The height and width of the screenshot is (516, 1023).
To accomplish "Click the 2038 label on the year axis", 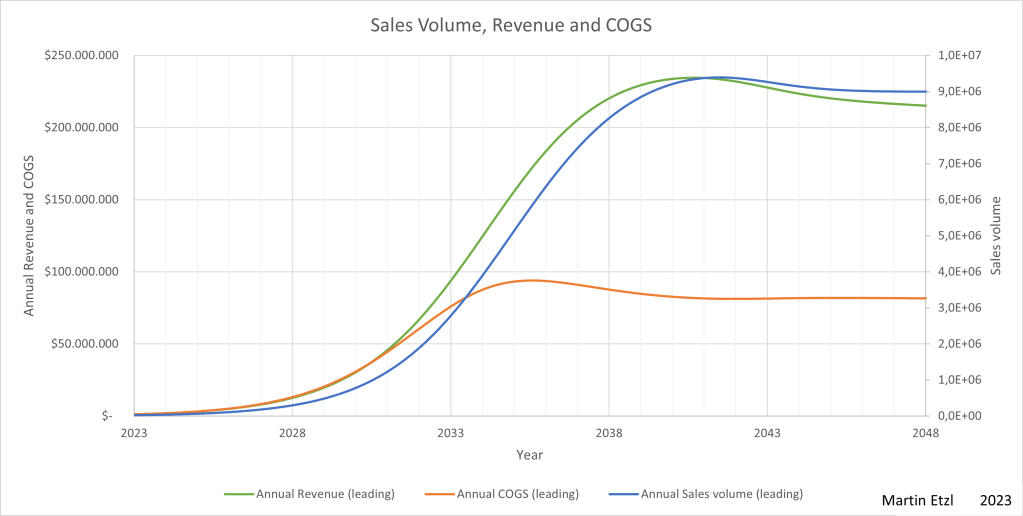I will 609,434.
